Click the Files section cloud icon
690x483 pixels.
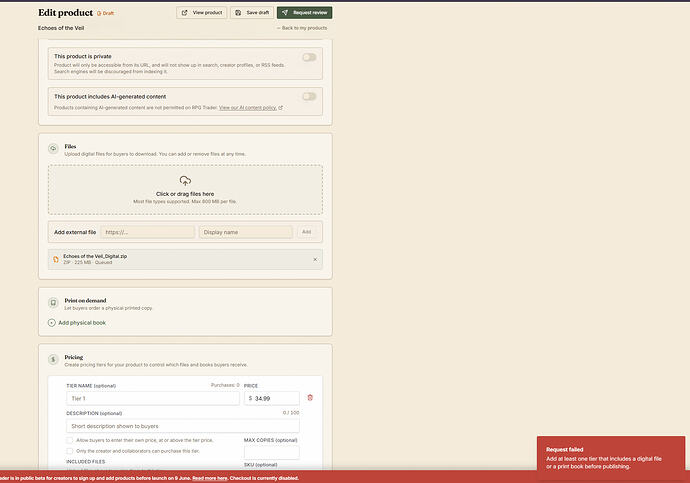[53, 149]
